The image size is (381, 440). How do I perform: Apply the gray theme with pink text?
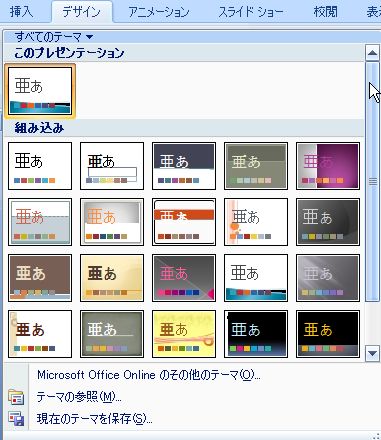pyautogui.click(x=184, y=278)
